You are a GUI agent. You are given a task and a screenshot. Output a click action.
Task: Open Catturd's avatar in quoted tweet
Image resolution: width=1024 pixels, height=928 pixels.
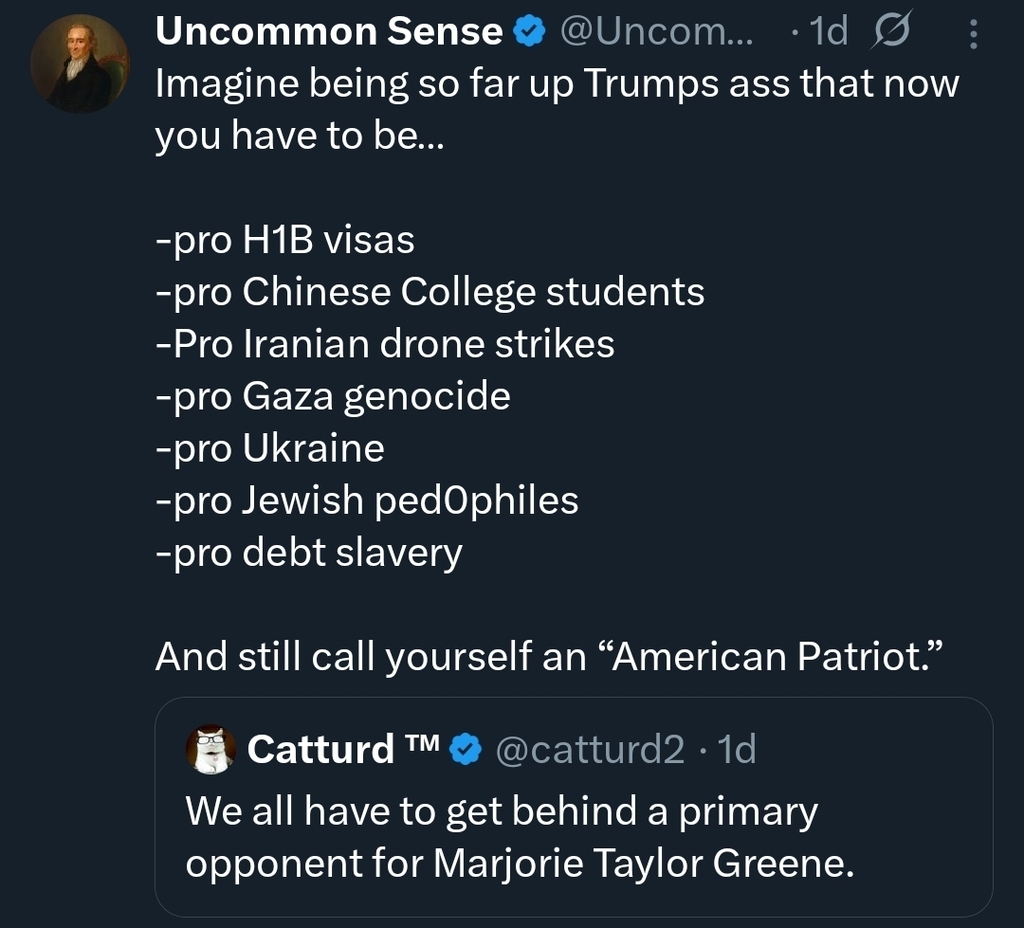click(211, 749)
